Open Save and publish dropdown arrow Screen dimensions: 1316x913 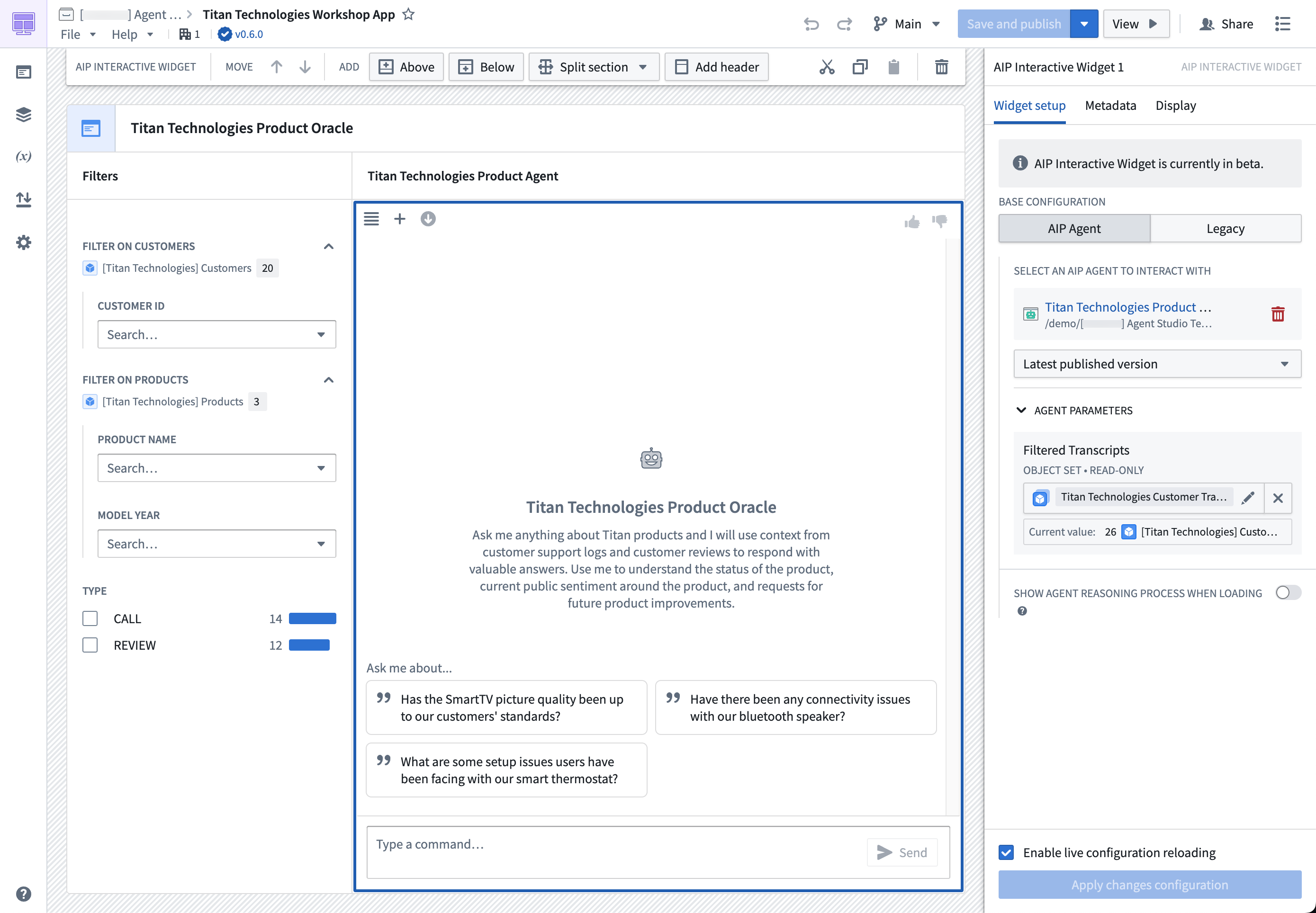pyautogui.click(x=1084, y=24)
